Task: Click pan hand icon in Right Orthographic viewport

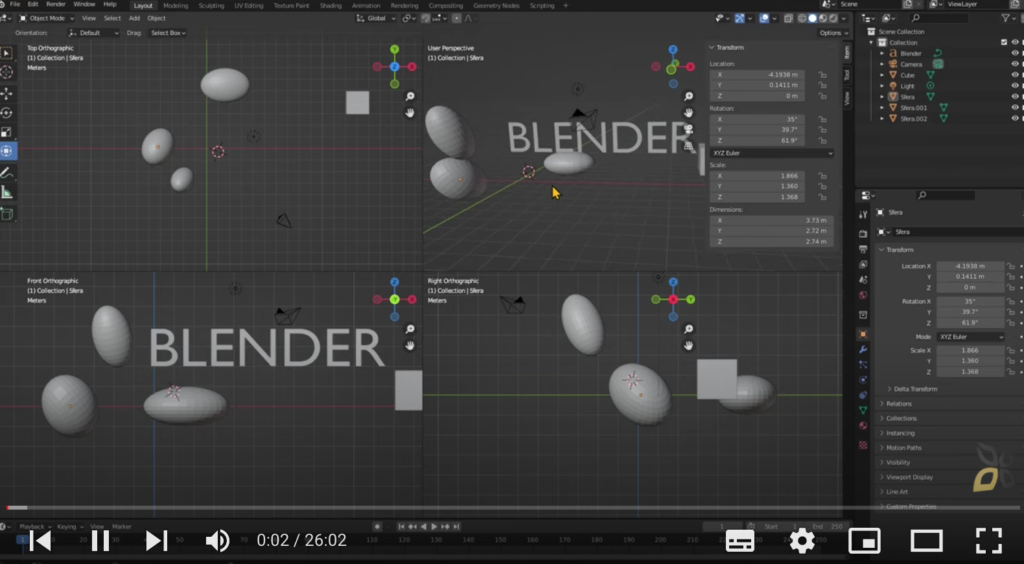Action: [688, 345]
